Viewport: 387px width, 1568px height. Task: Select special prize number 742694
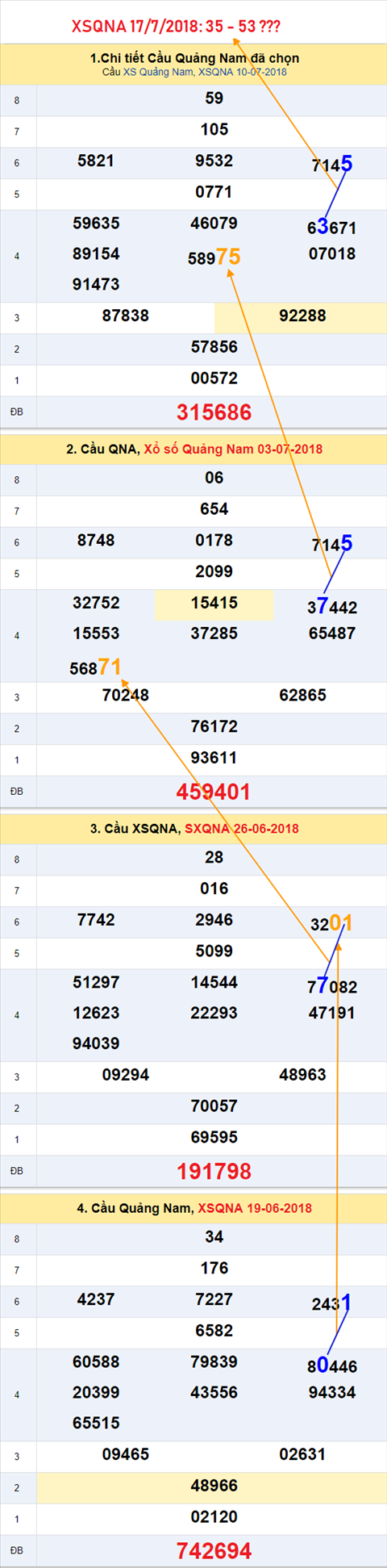(x=214, y=1551)
